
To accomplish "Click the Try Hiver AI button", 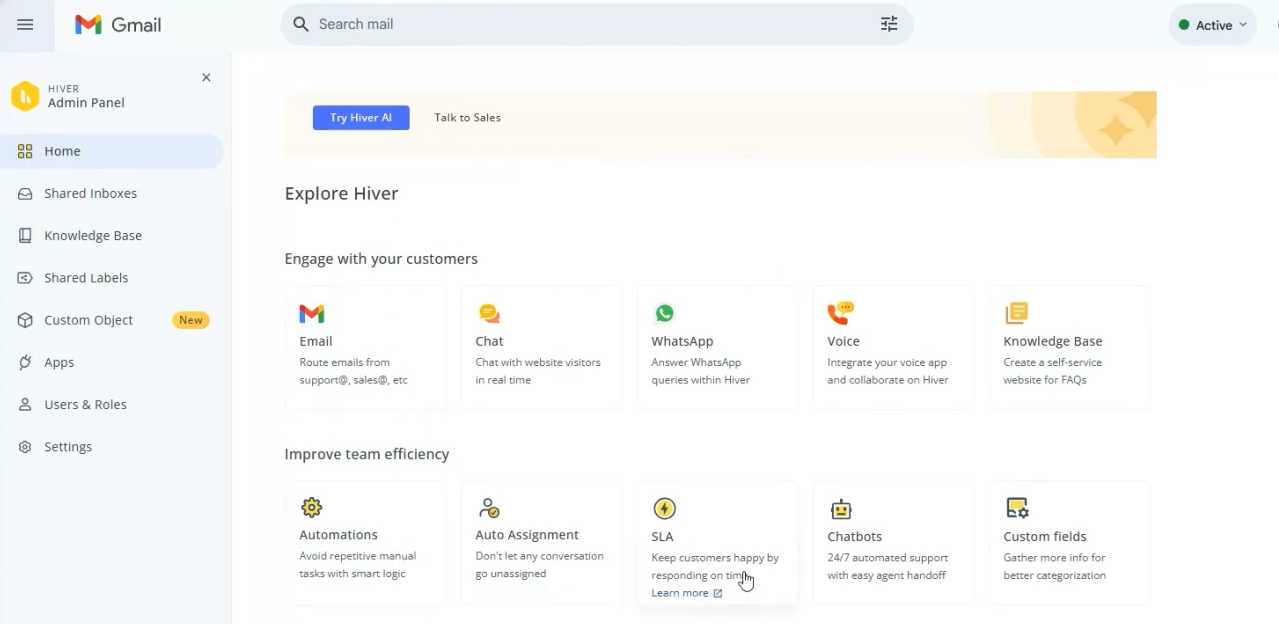I will coord(361,117).
